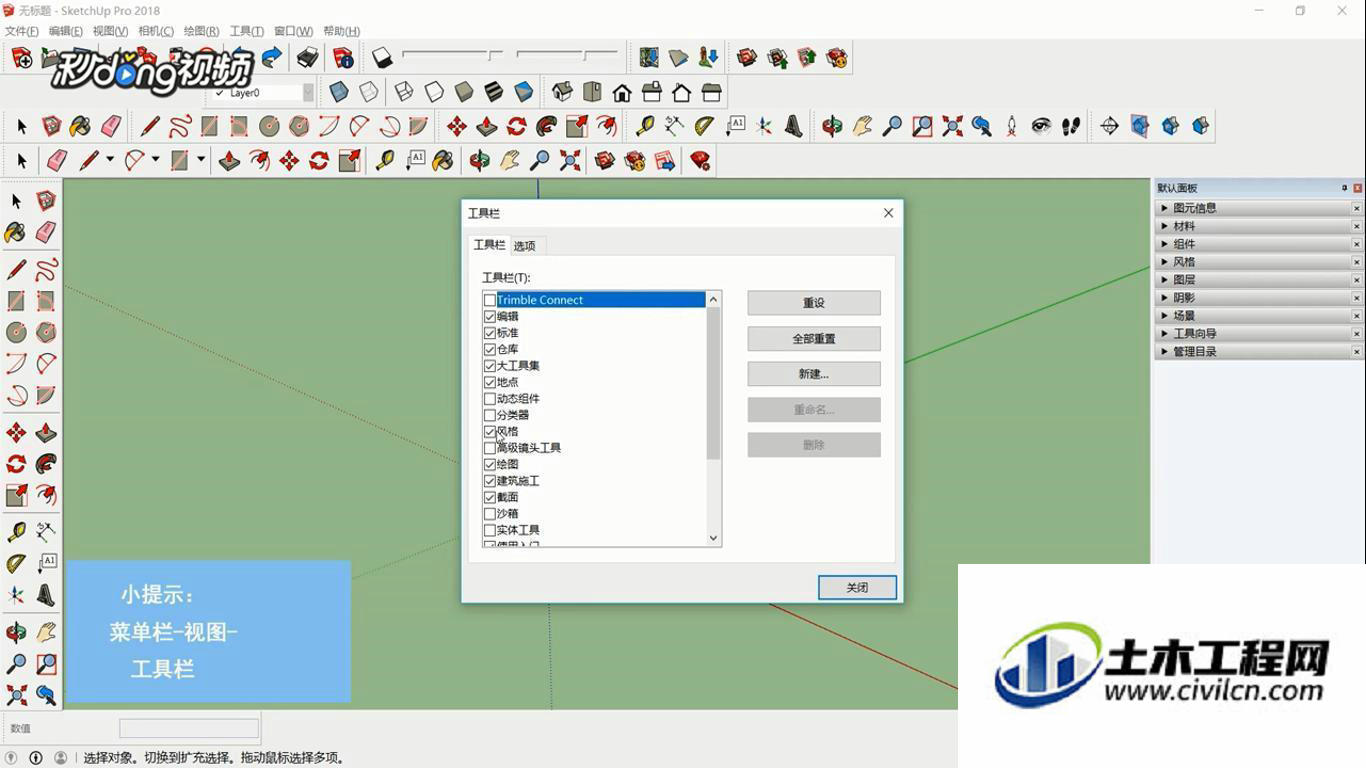Click the 数值 measurement input box
This screenshot has width=1366, height=768.
[189, 729]
